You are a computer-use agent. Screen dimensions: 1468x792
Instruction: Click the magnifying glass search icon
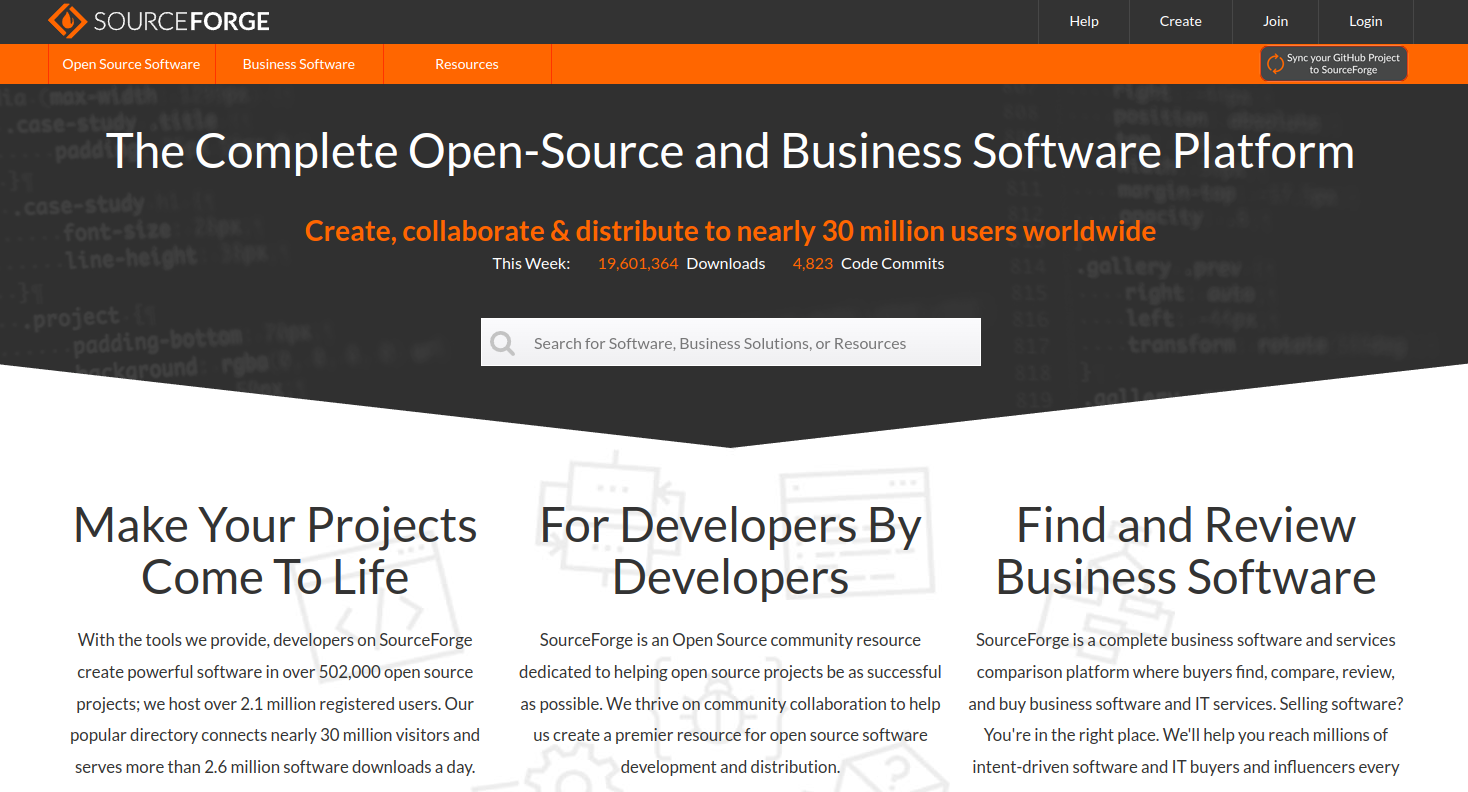pyautogui.click(x=503, y=343)
